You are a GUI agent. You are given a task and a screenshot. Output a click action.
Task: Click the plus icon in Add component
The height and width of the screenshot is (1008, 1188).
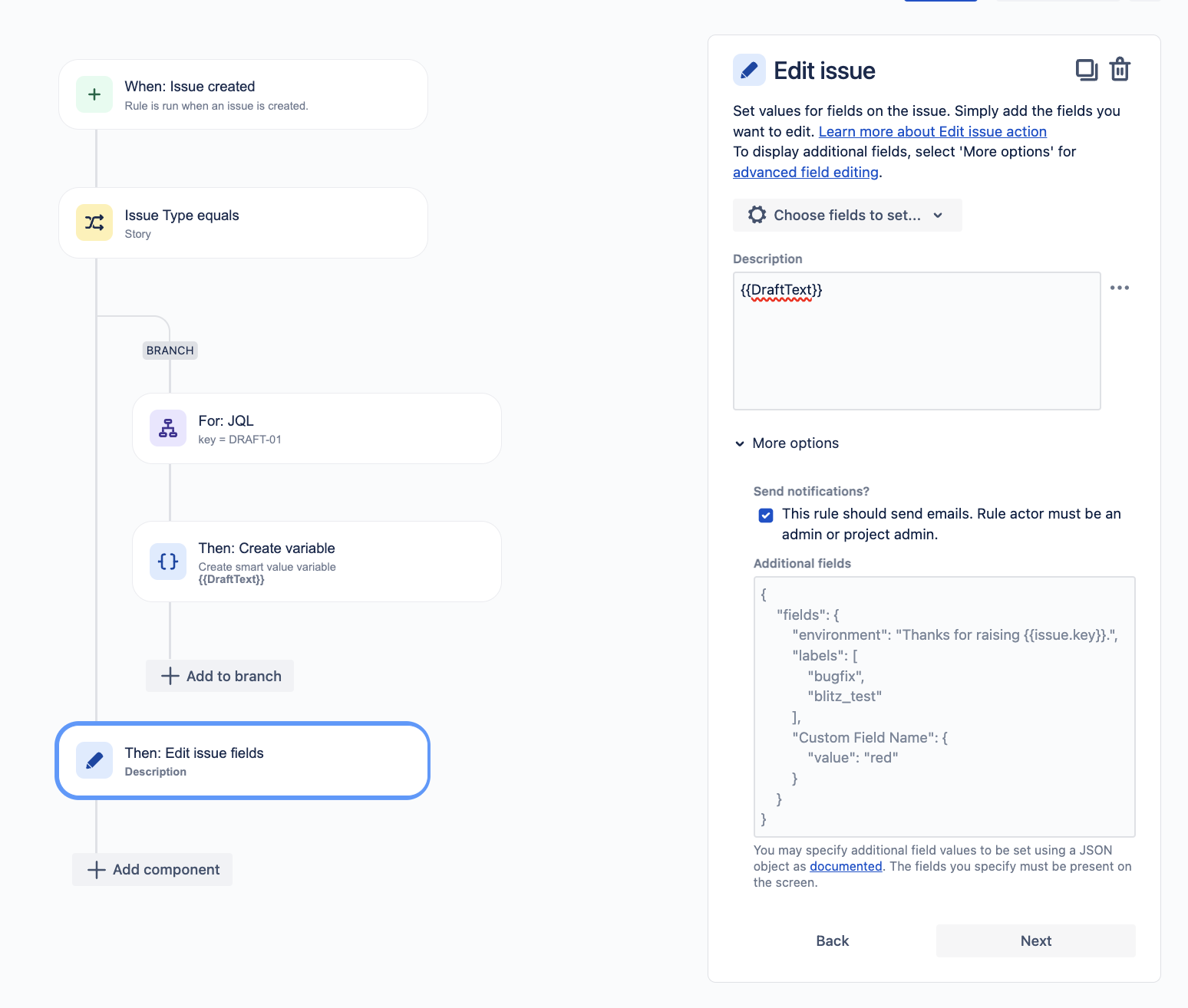click(x=97, y=869)
